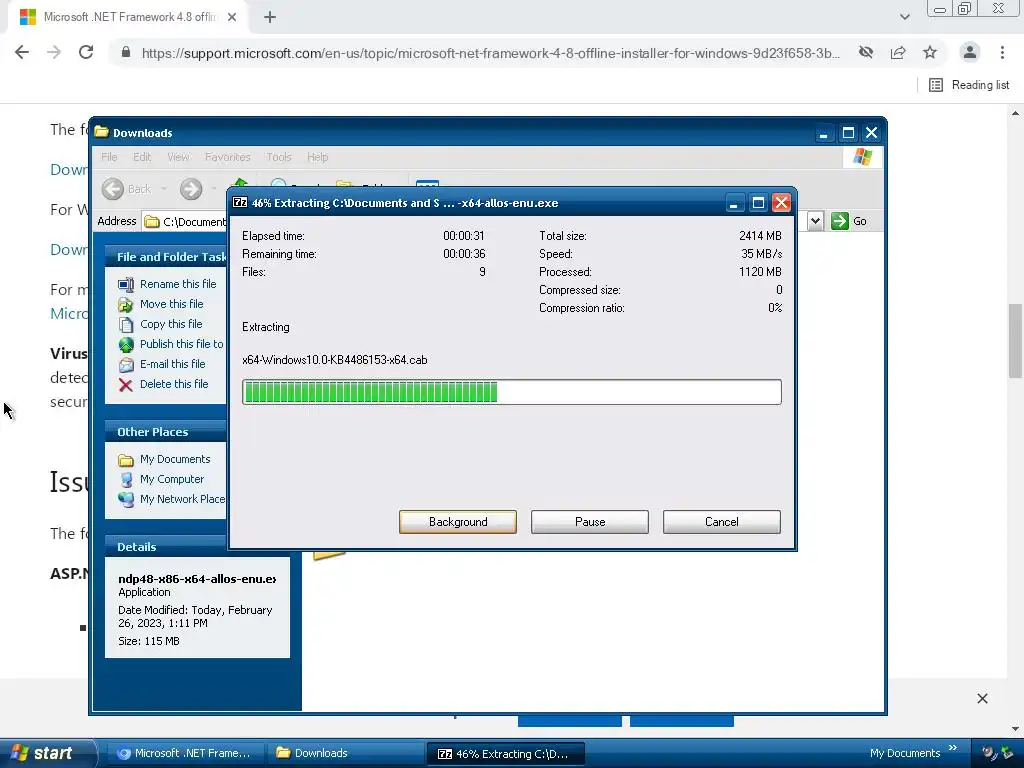The width and height of the screenshot is (1024, 768).
Task: Click browser back arrow
Action: [22, 52]
